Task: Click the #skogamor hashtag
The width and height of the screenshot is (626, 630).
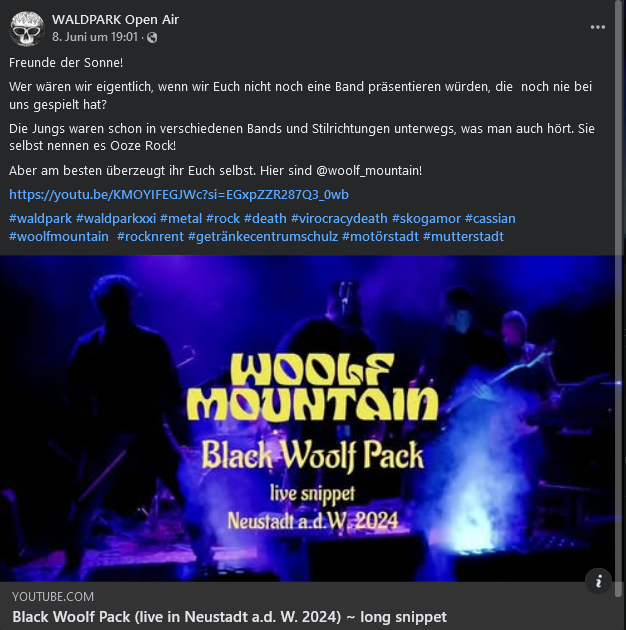Action: pos(426,219)
